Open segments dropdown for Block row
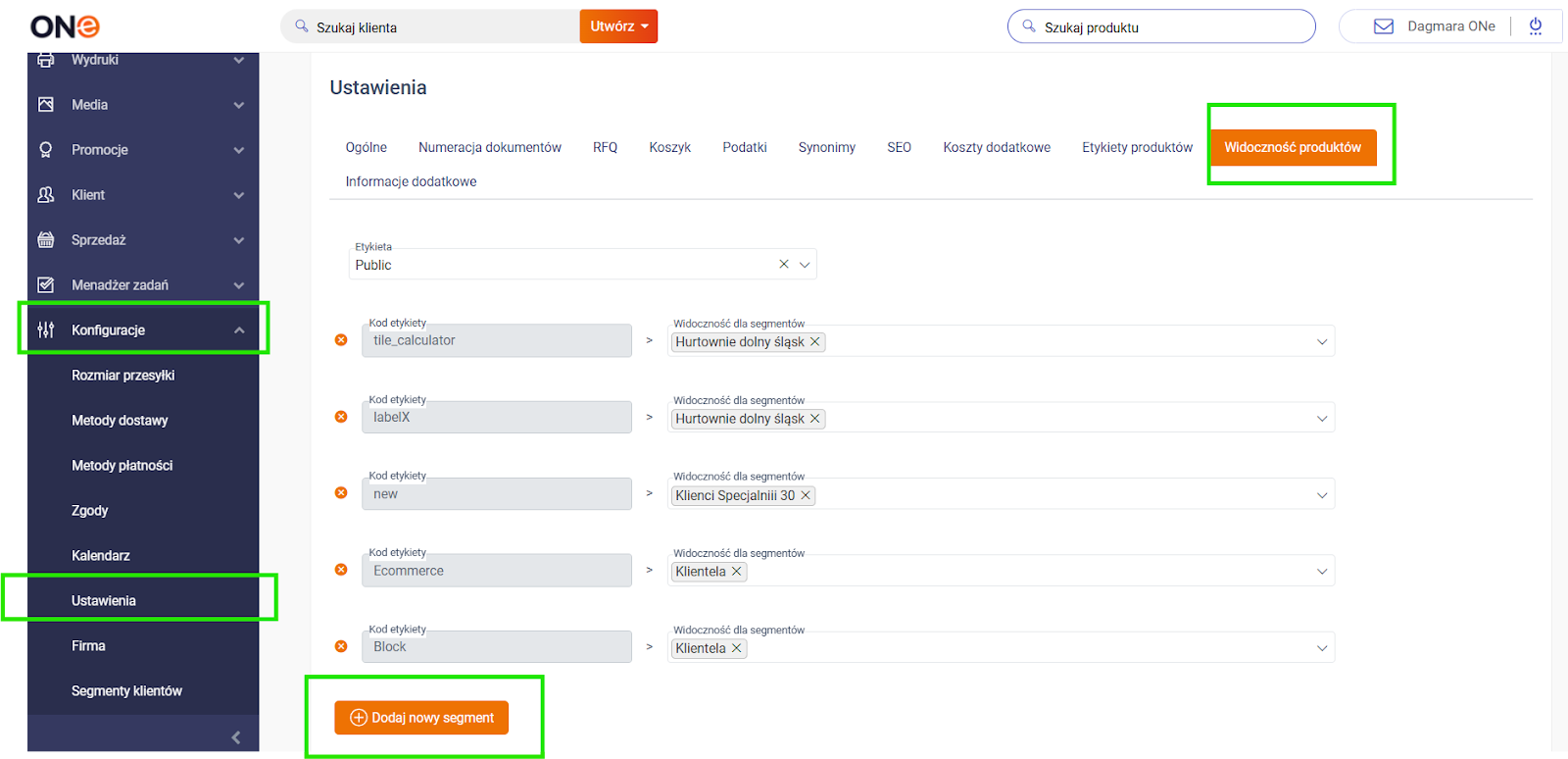Image resolution: width=1568 pixels, height=759 pixels. click(1322, 648)
